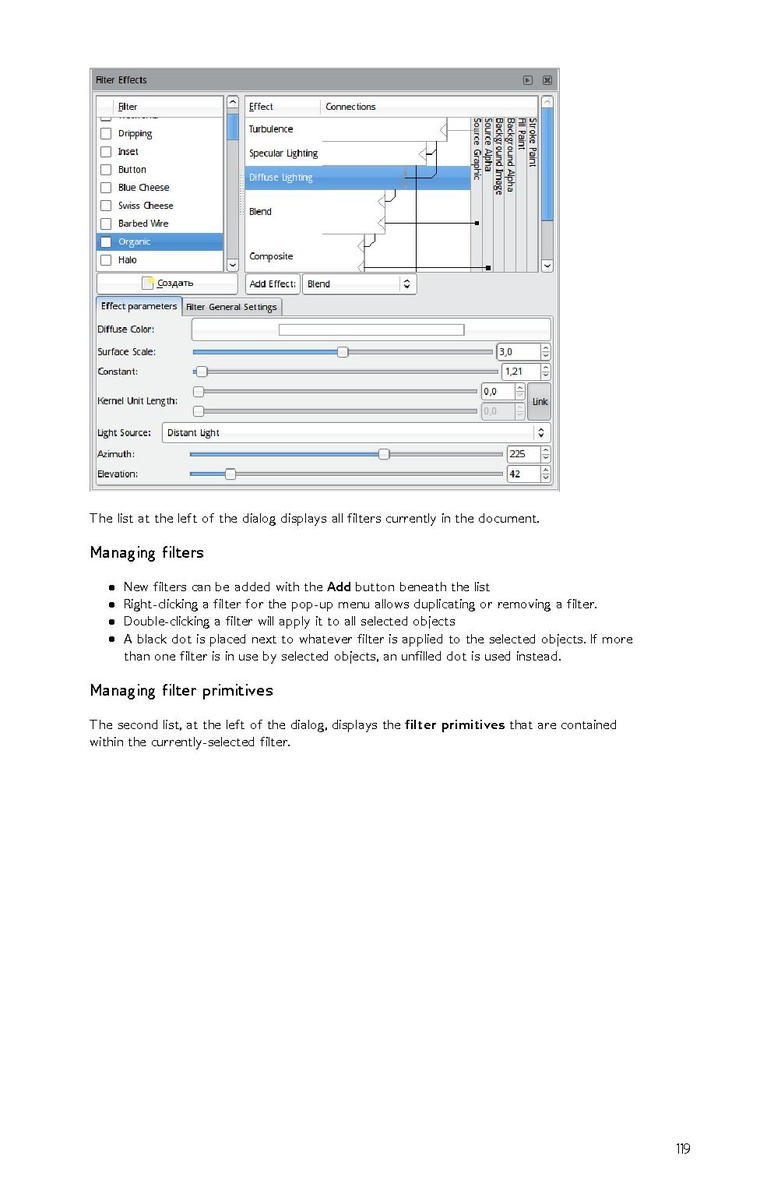Toggle the Inset filter checkbox

coord(106,152)
